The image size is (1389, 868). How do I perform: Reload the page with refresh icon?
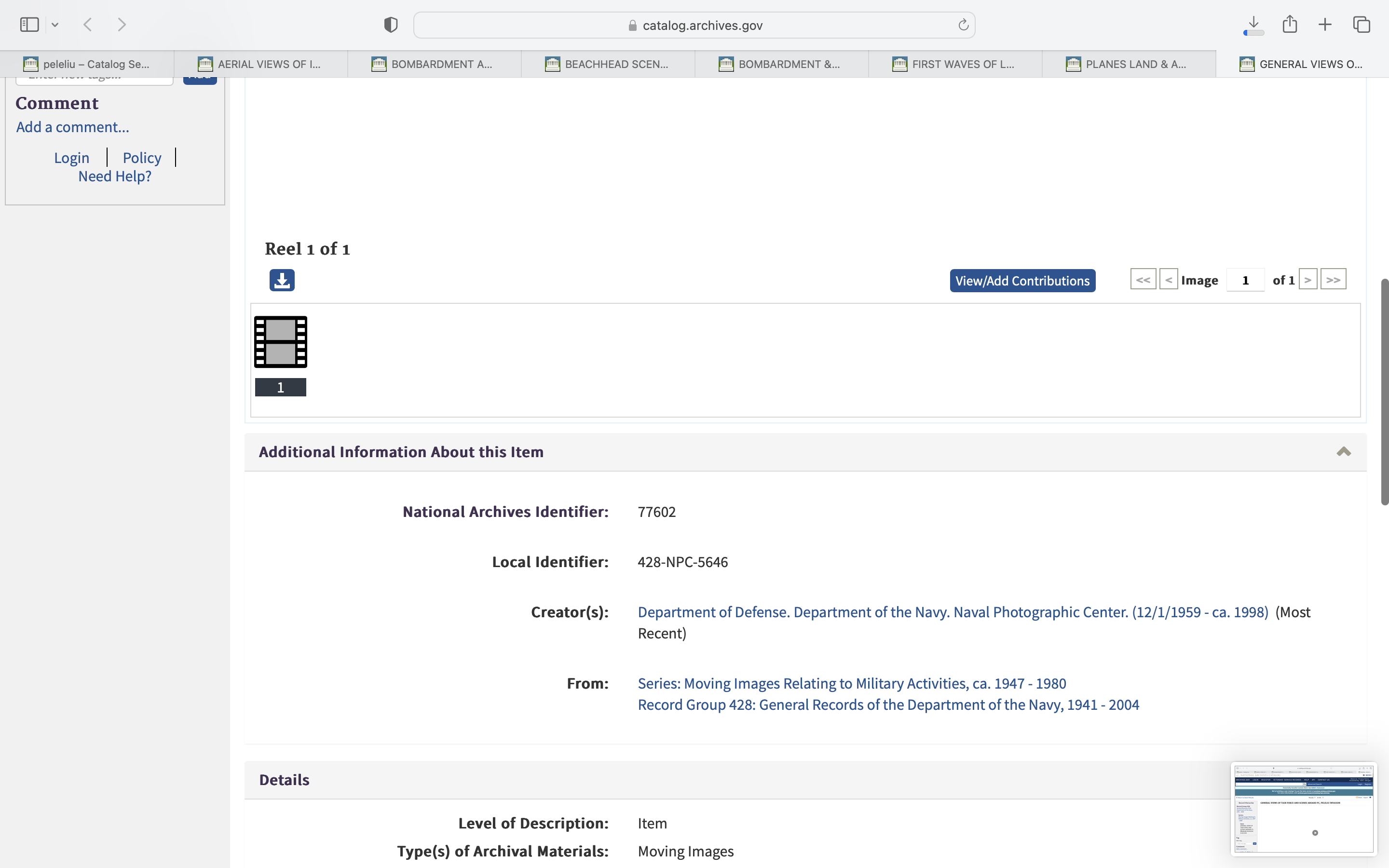click(963, 25)
